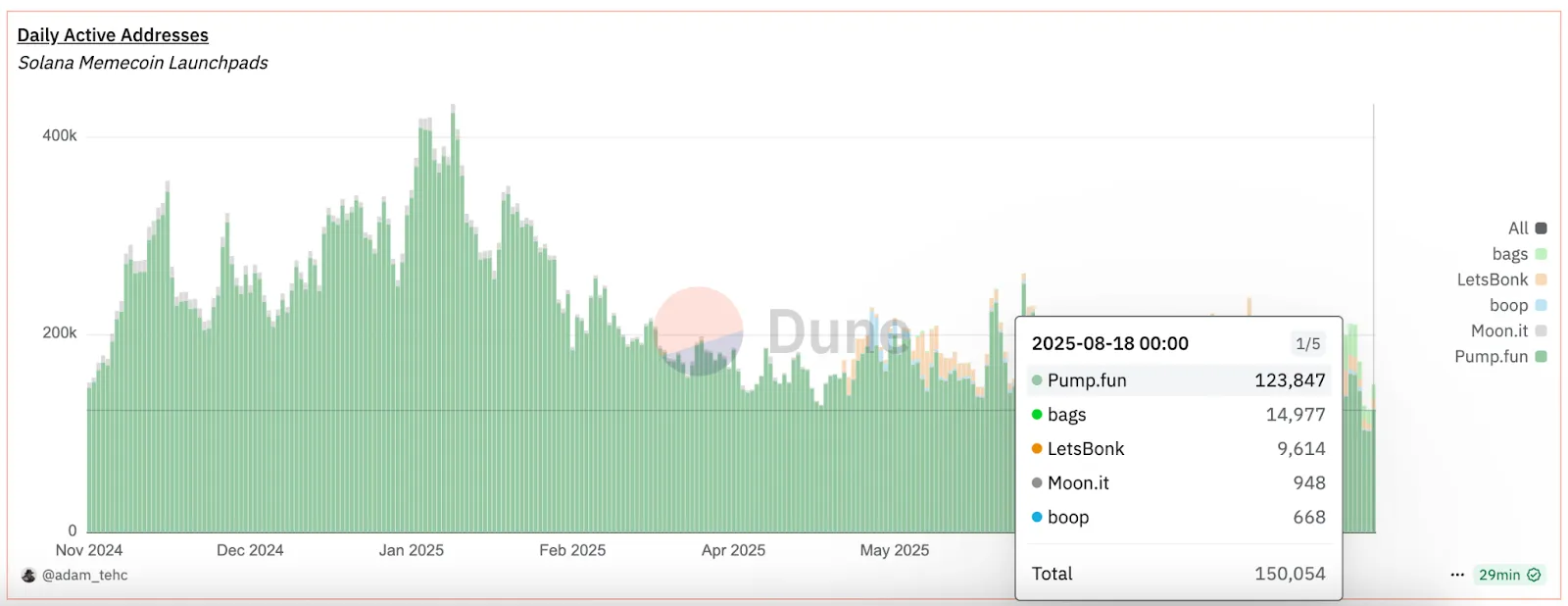The image size is (1568, 606).
Task: Click the Pump.fun green dot in tooltip
Action: pyautogui.click(x=1037, y=380)
